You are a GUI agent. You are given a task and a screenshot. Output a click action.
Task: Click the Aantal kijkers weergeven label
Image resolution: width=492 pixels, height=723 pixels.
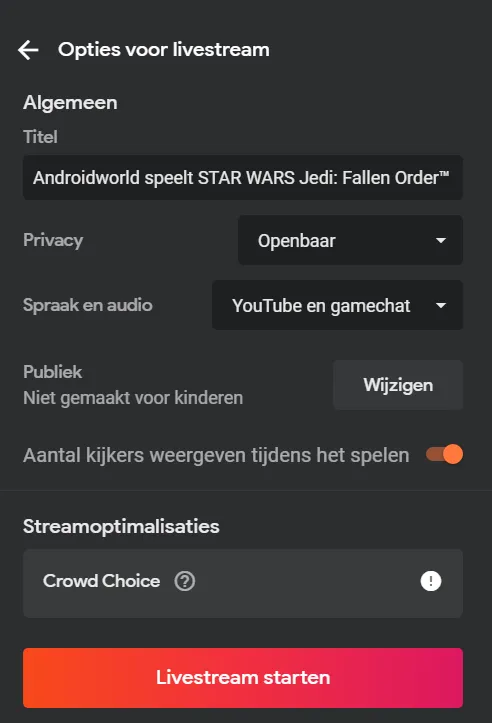pos(216,455)
